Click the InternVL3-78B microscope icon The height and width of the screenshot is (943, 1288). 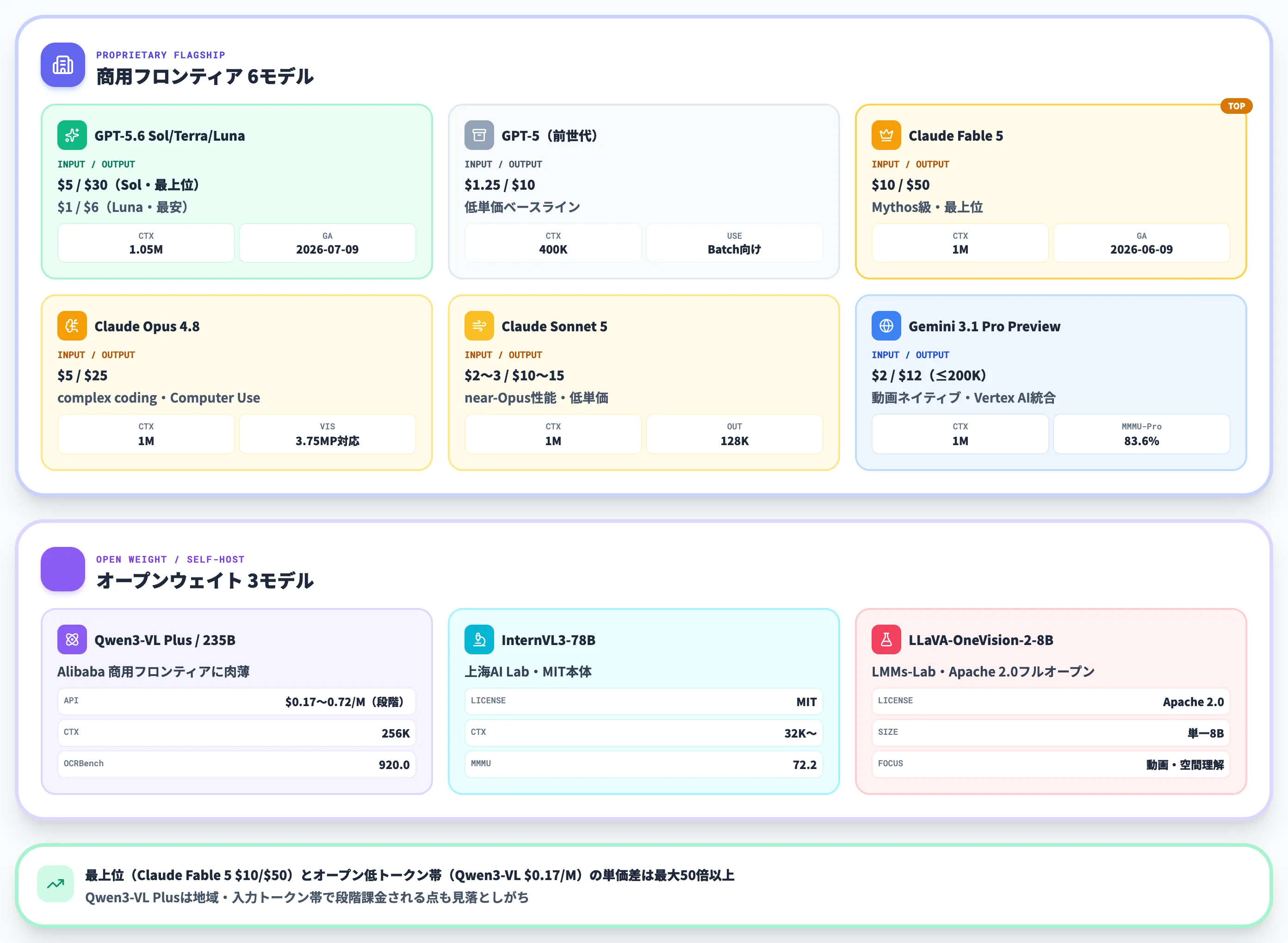click(x=479, y=639)
